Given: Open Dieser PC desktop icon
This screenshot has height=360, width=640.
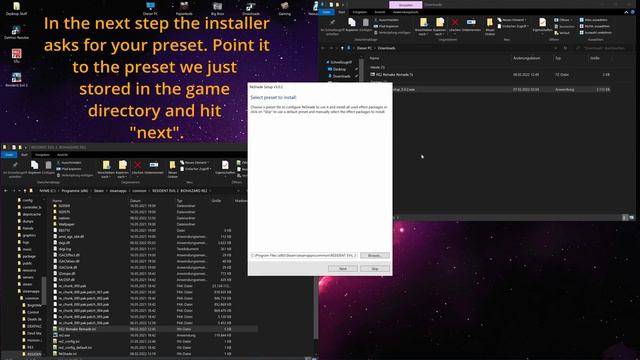Looking at the screenshot, I should click(x=150, y=8).
